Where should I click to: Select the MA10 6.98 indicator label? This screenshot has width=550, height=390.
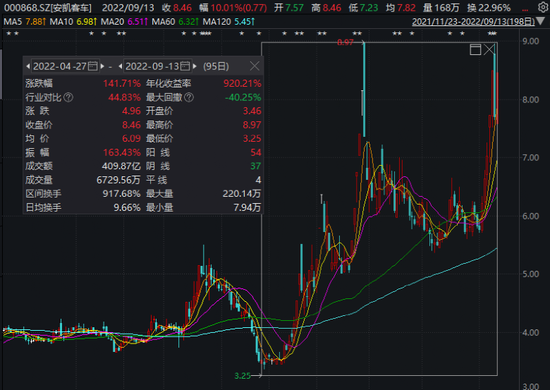point(73,22)
